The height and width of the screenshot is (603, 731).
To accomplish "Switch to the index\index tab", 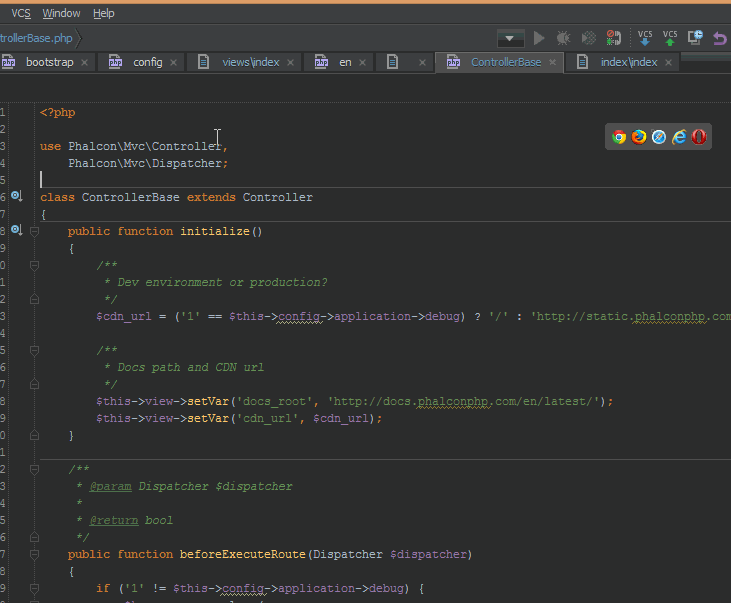I will (629, 62).
